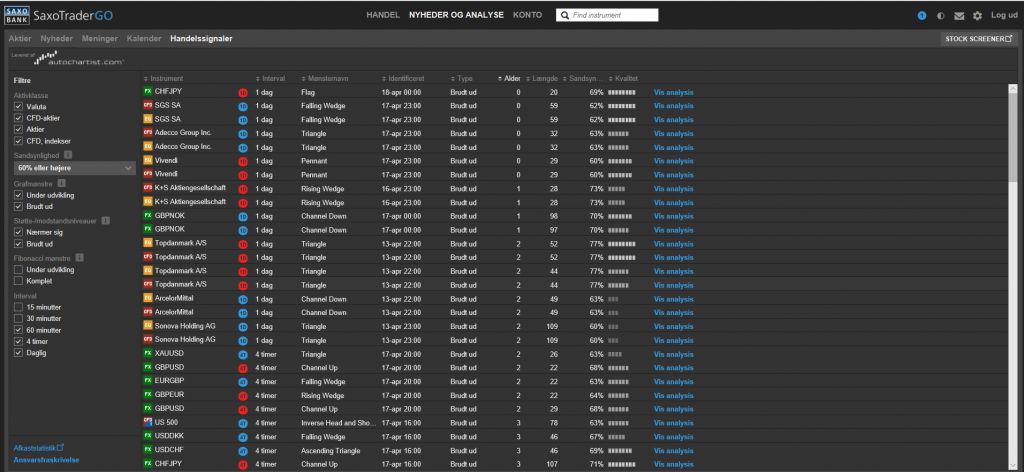Image resolution: width=1024 pixels, height=472 pixels.
Task: Click the 4H circle icon in XAUUSD row
Action: pos(243,354)
